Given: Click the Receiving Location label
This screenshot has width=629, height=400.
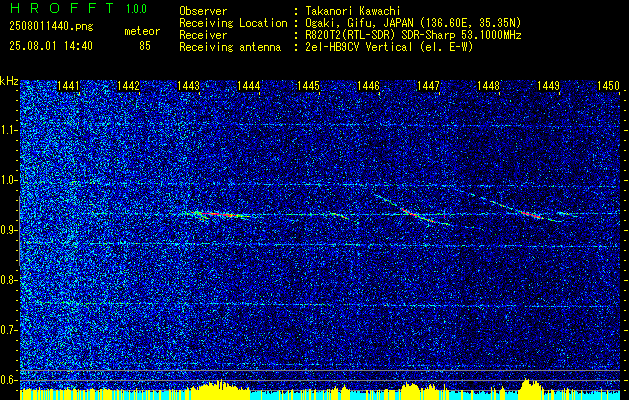Looking at the screenshot, I should [233, 23].
